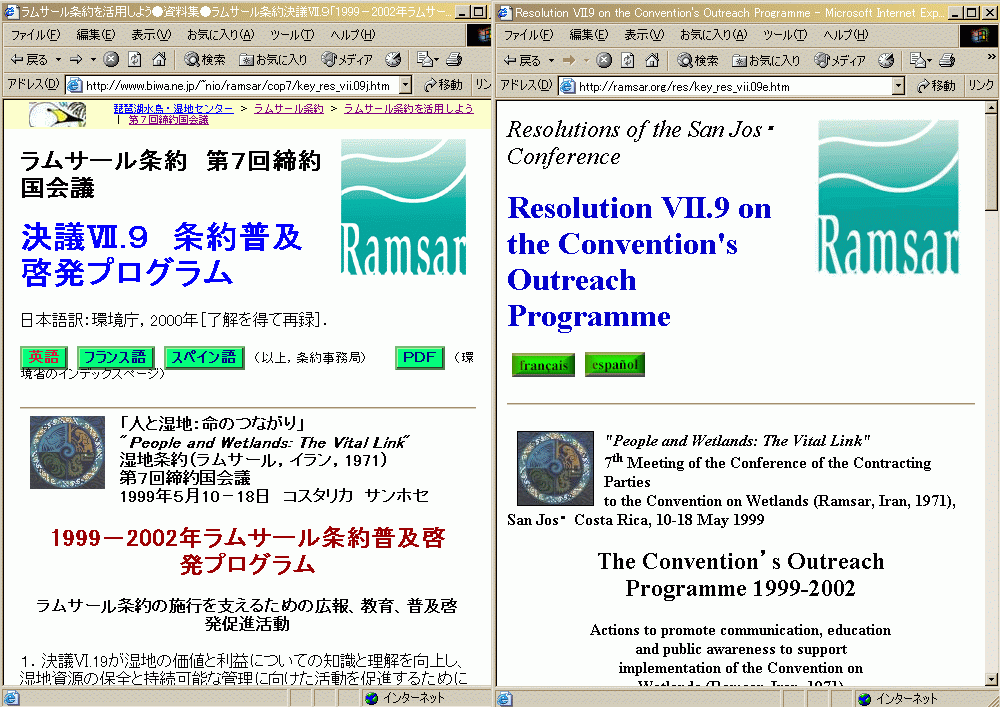This screenshot has width=1000, height=707.
Task: Follow the ラムサール条約 breadcrumb link
Action: coord(289,108)
